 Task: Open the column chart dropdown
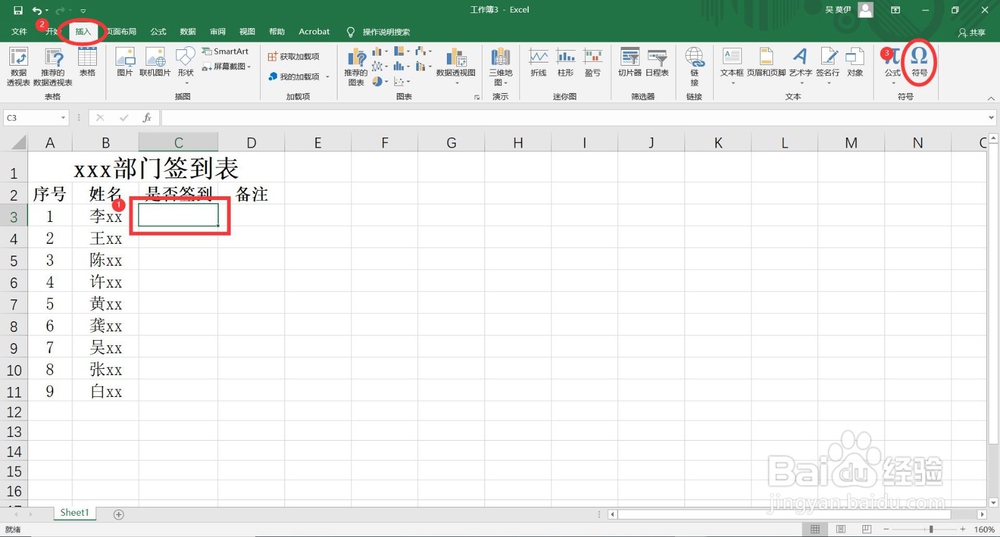pyautogui.click(x=379, y=51)
